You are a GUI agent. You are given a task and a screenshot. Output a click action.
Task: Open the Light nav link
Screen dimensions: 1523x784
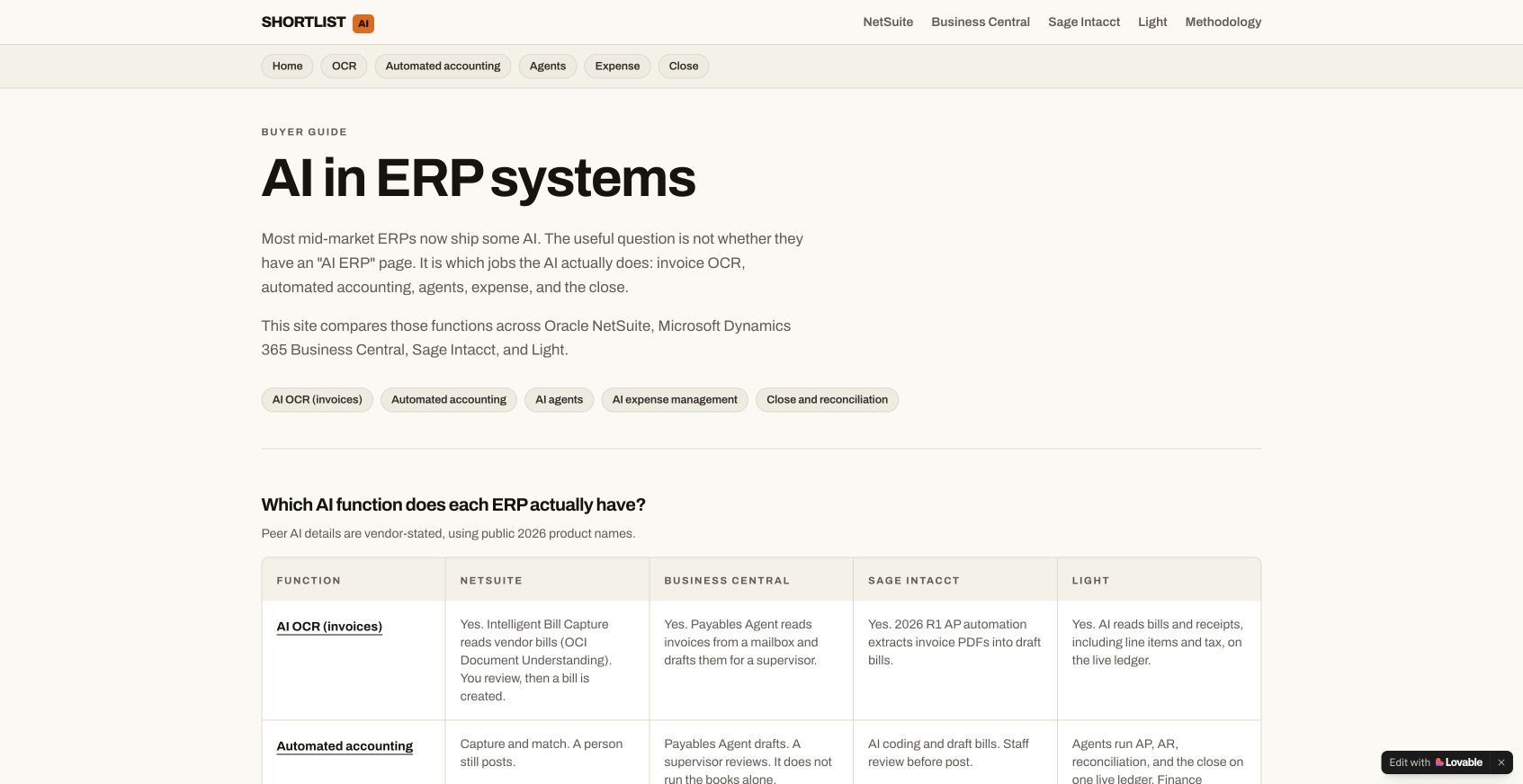[1152, 22]
